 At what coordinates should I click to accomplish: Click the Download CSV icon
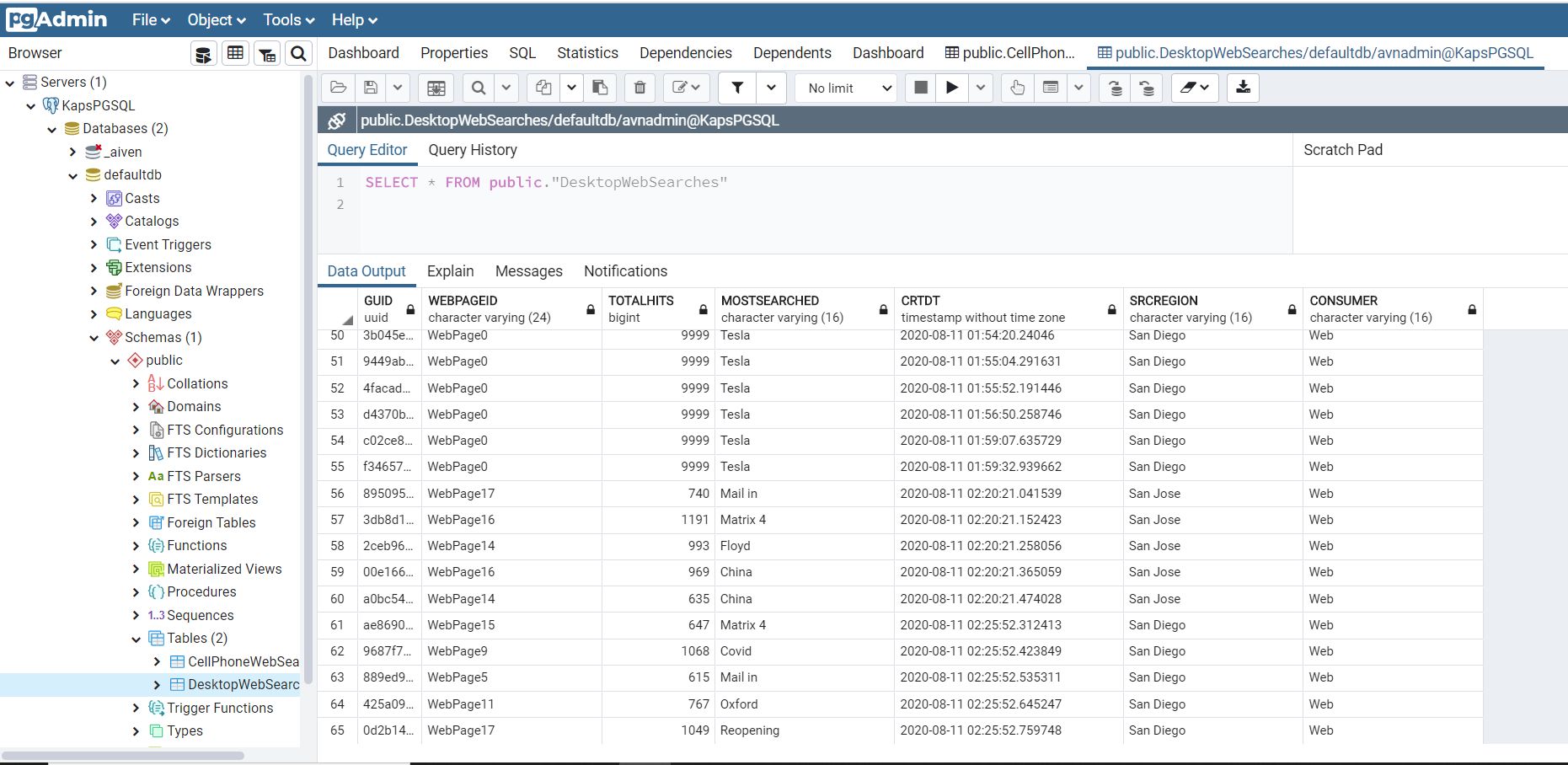(x=1243, y=88)
